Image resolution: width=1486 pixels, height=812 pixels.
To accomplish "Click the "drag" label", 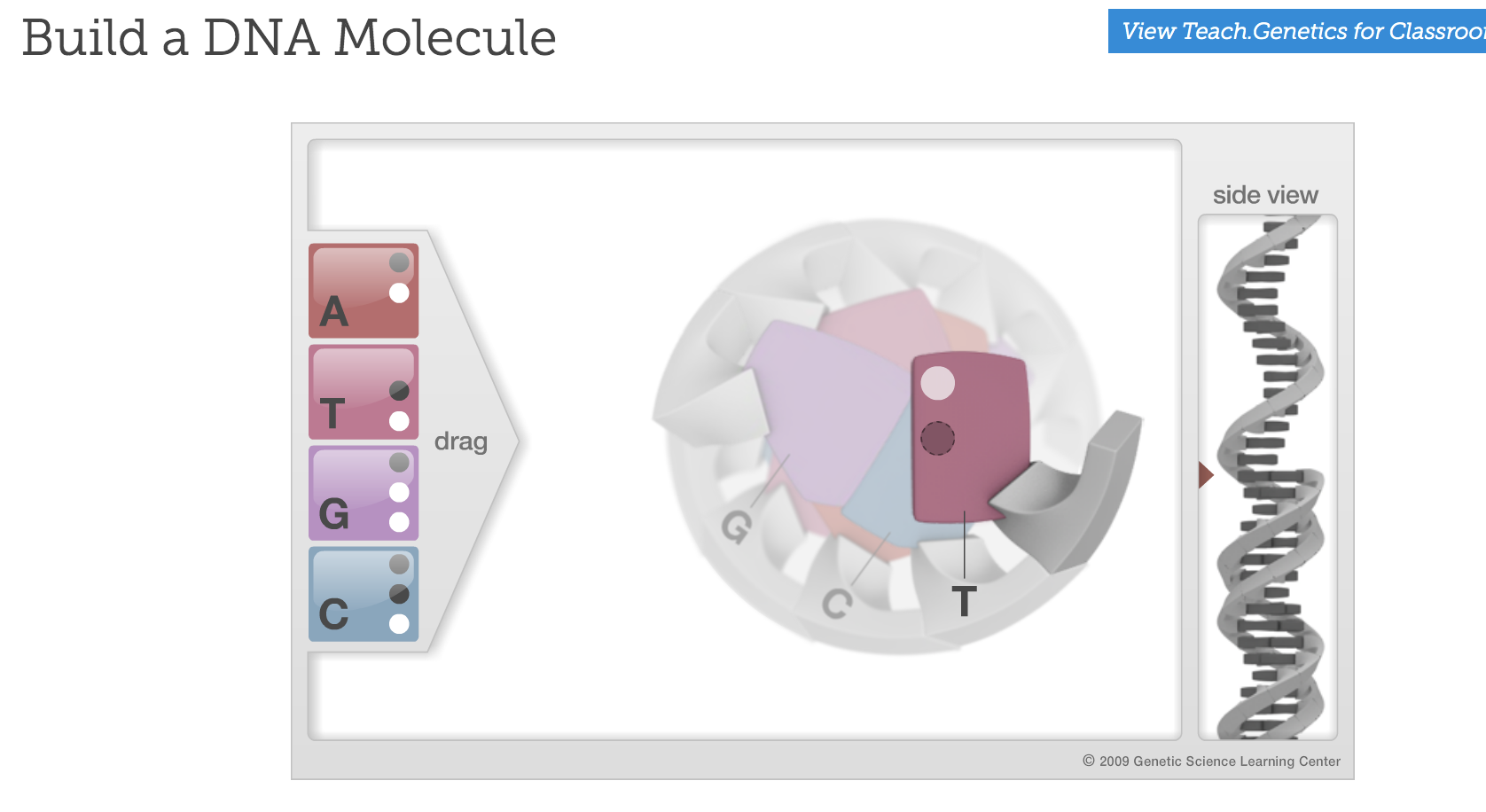I will (461, 441).
